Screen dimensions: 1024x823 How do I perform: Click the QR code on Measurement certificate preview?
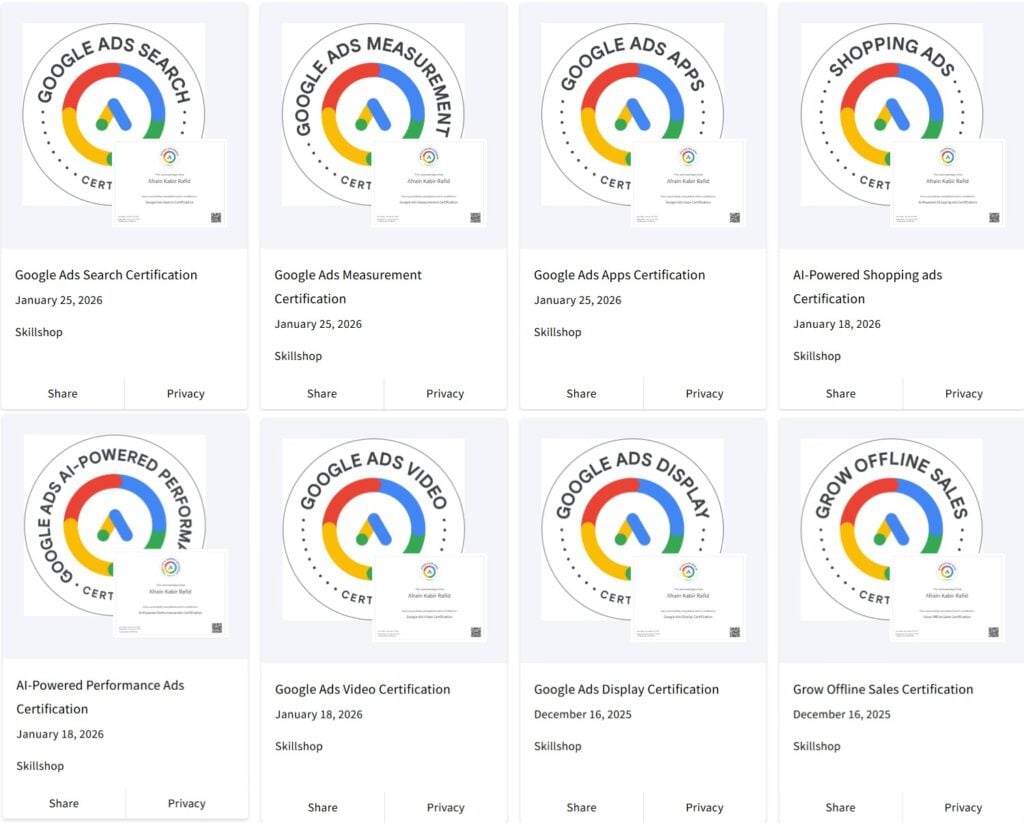tap(475, 218)
